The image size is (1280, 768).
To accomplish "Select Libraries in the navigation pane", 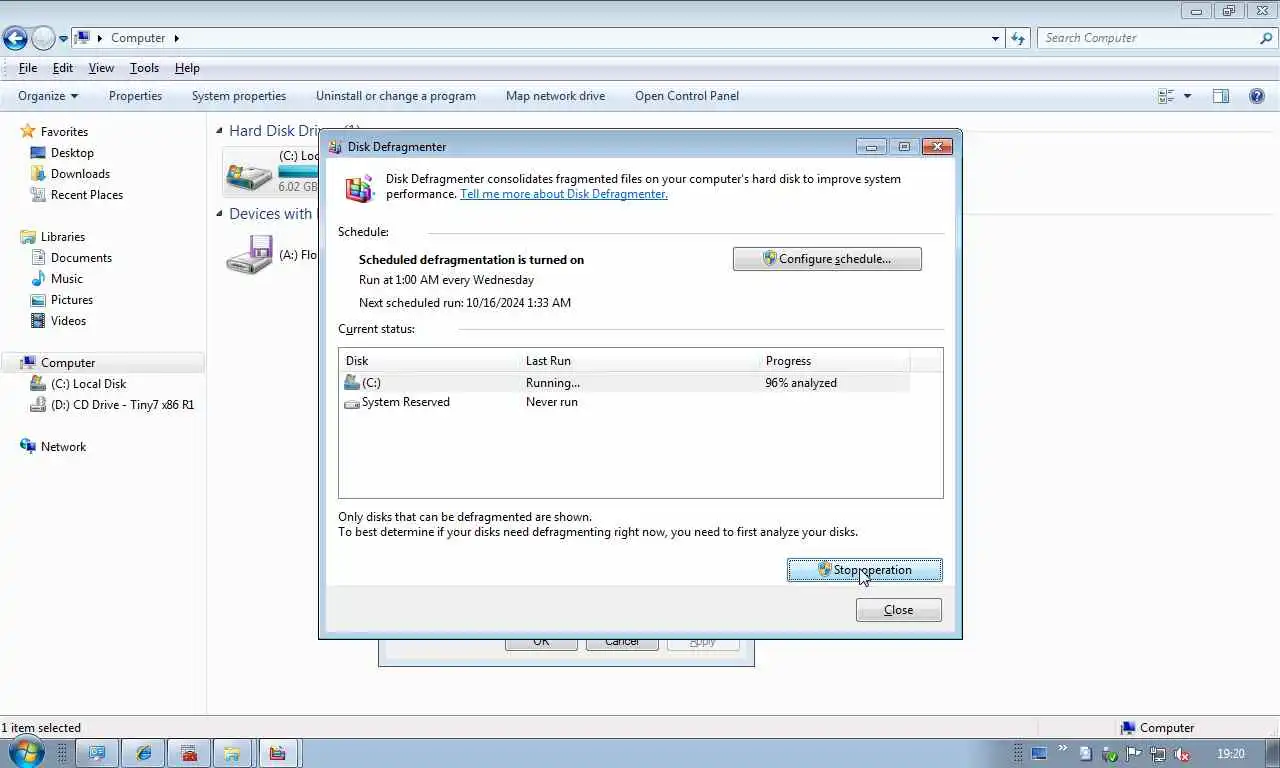I will point(63,237).
